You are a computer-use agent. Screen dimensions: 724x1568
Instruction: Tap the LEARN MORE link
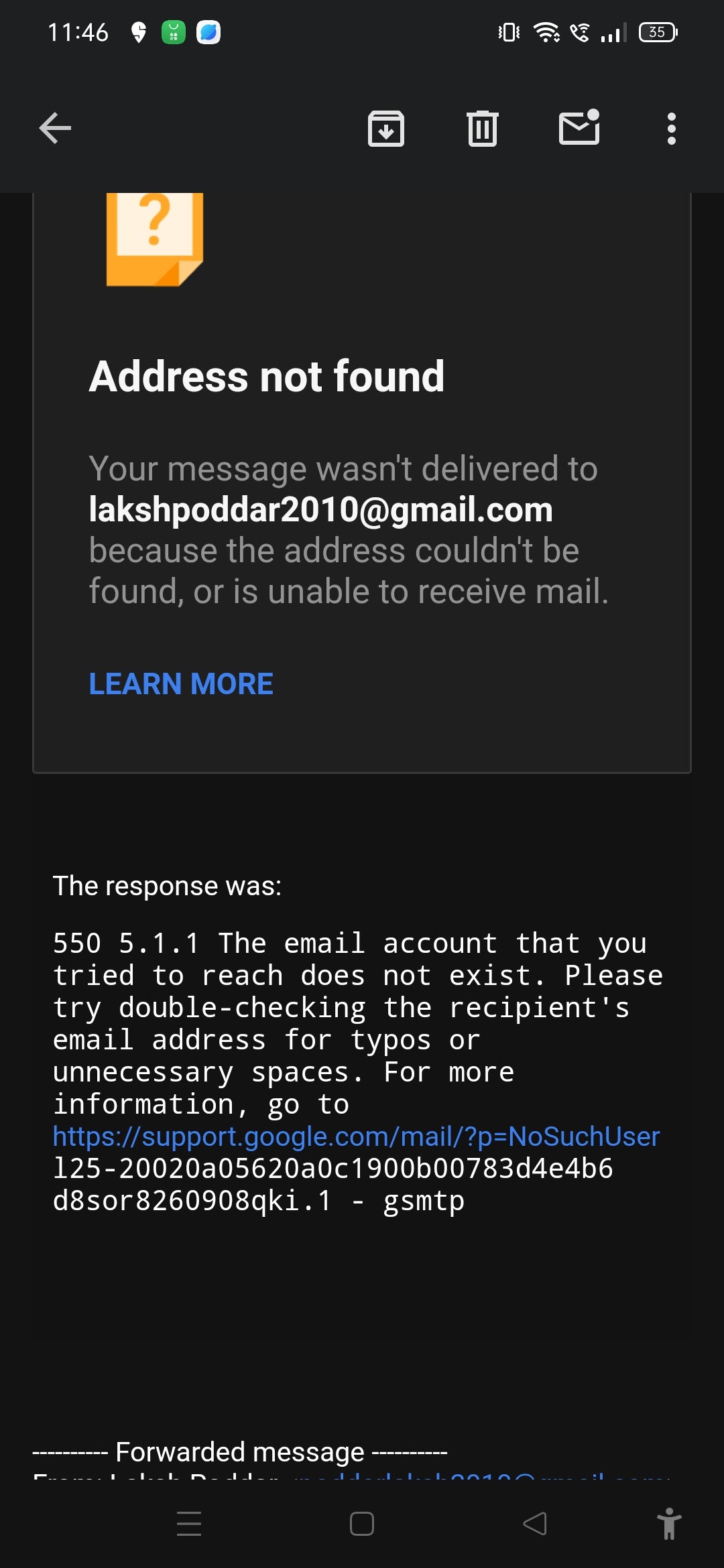pyautogui.click(x=181, y=683)
